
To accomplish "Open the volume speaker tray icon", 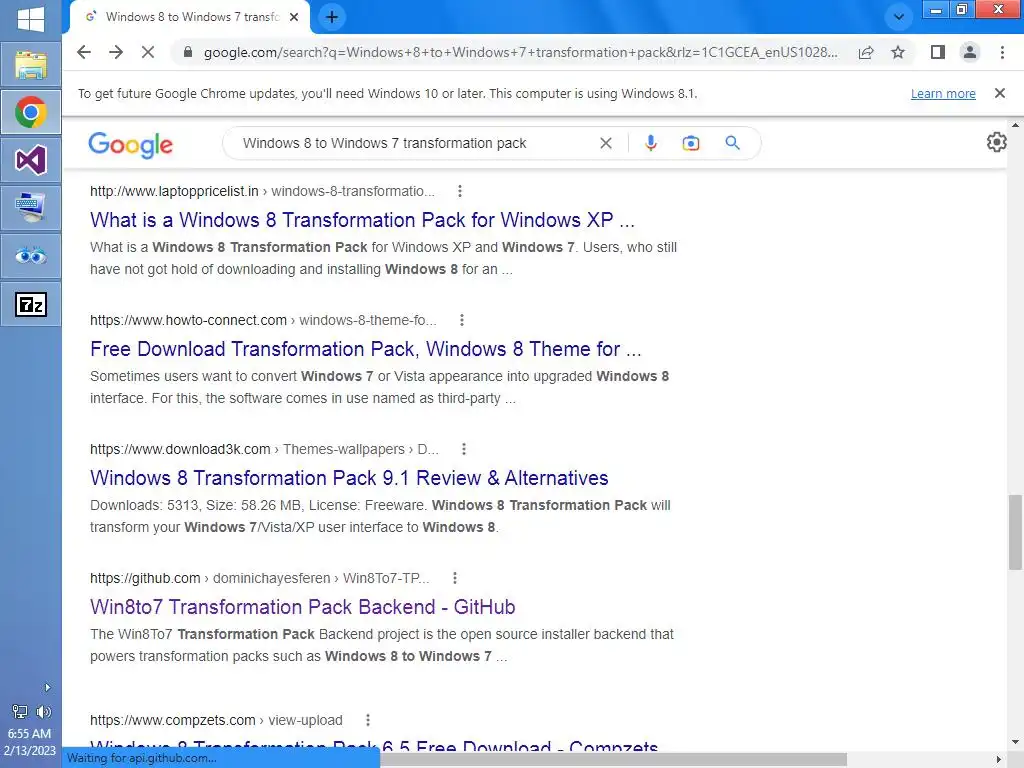I will (43, 712).
